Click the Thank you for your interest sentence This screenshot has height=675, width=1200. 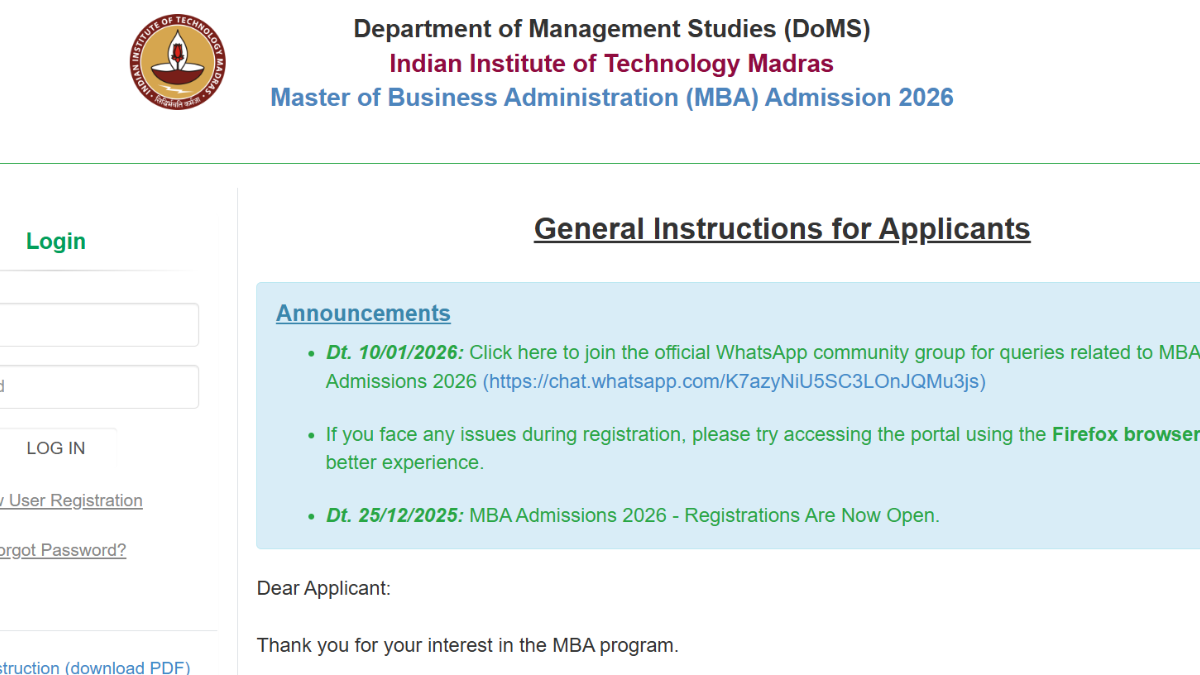click(x=467, y=645)
